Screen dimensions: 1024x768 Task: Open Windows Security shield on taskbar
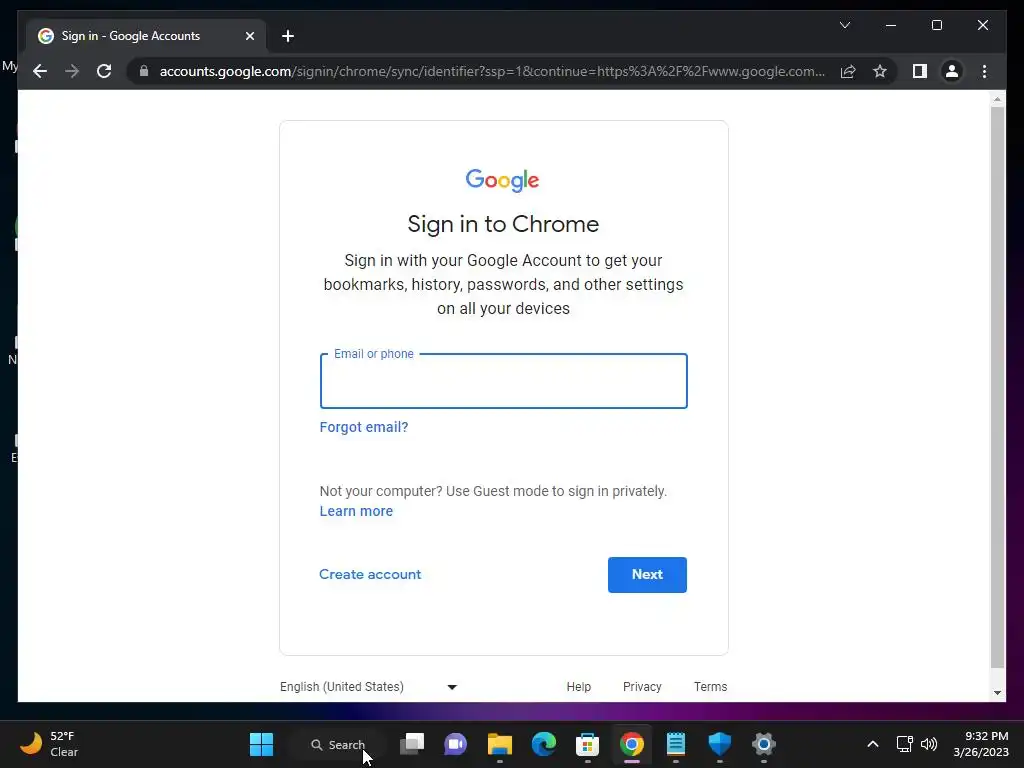(x=720, y=744)
